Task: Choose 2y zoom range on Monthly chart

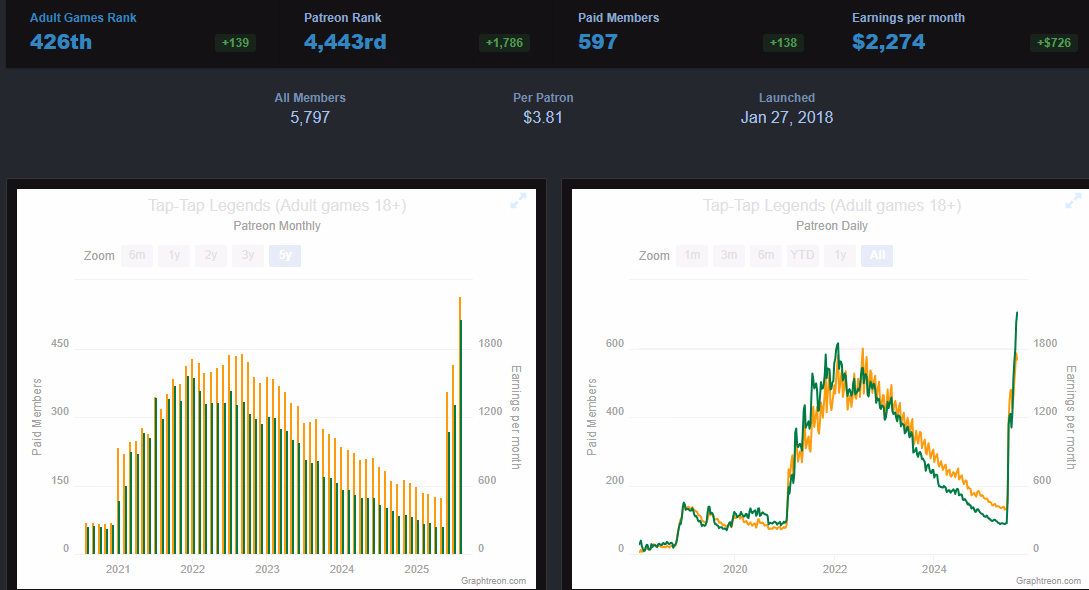Action: coord(211,256)
